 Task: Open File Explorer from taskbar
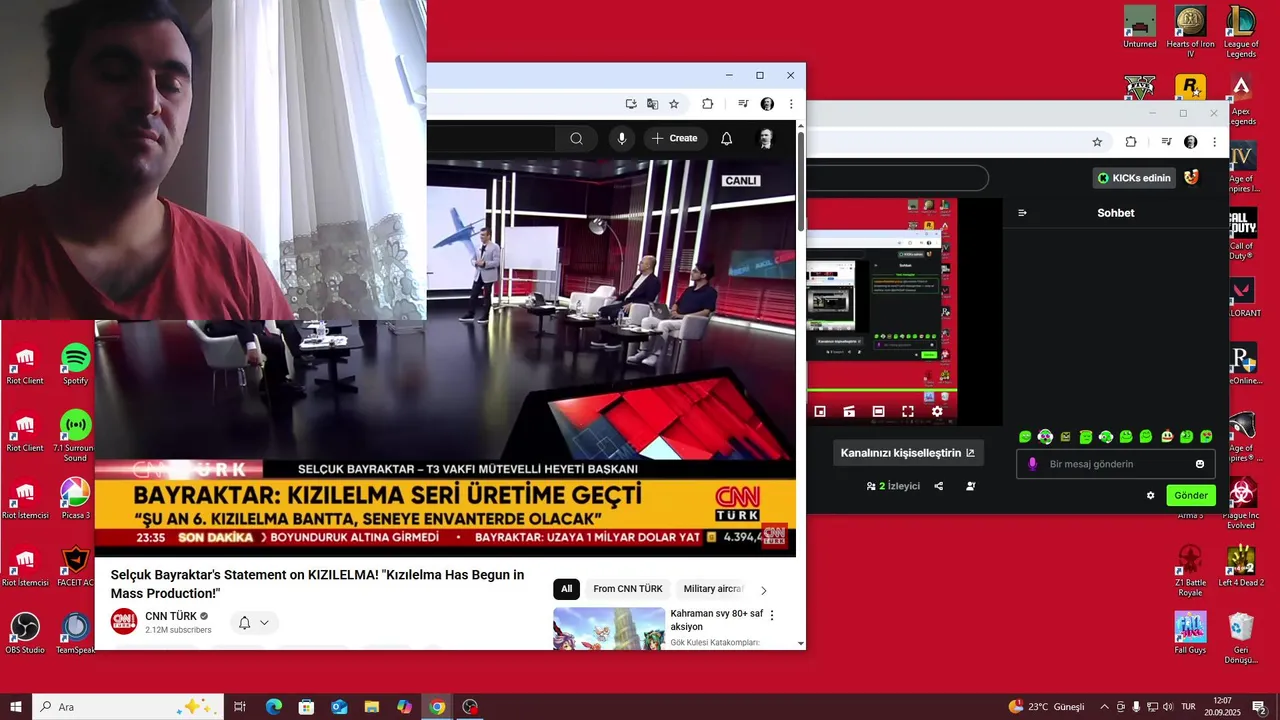tap(371, 707)
